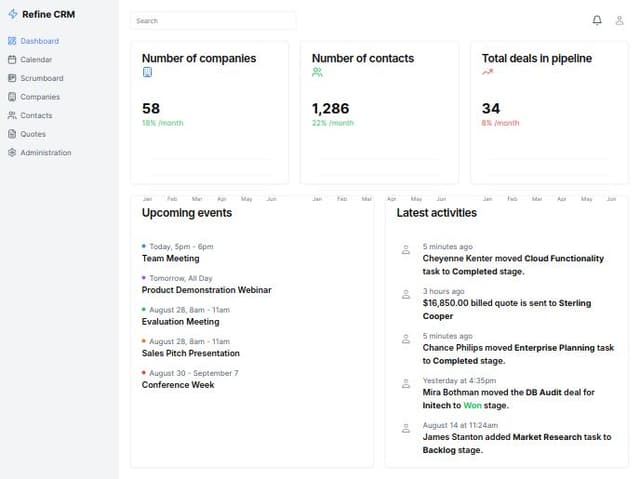
Task: Click green dot of Evaluation Meeting event
Action: [144, 309]
